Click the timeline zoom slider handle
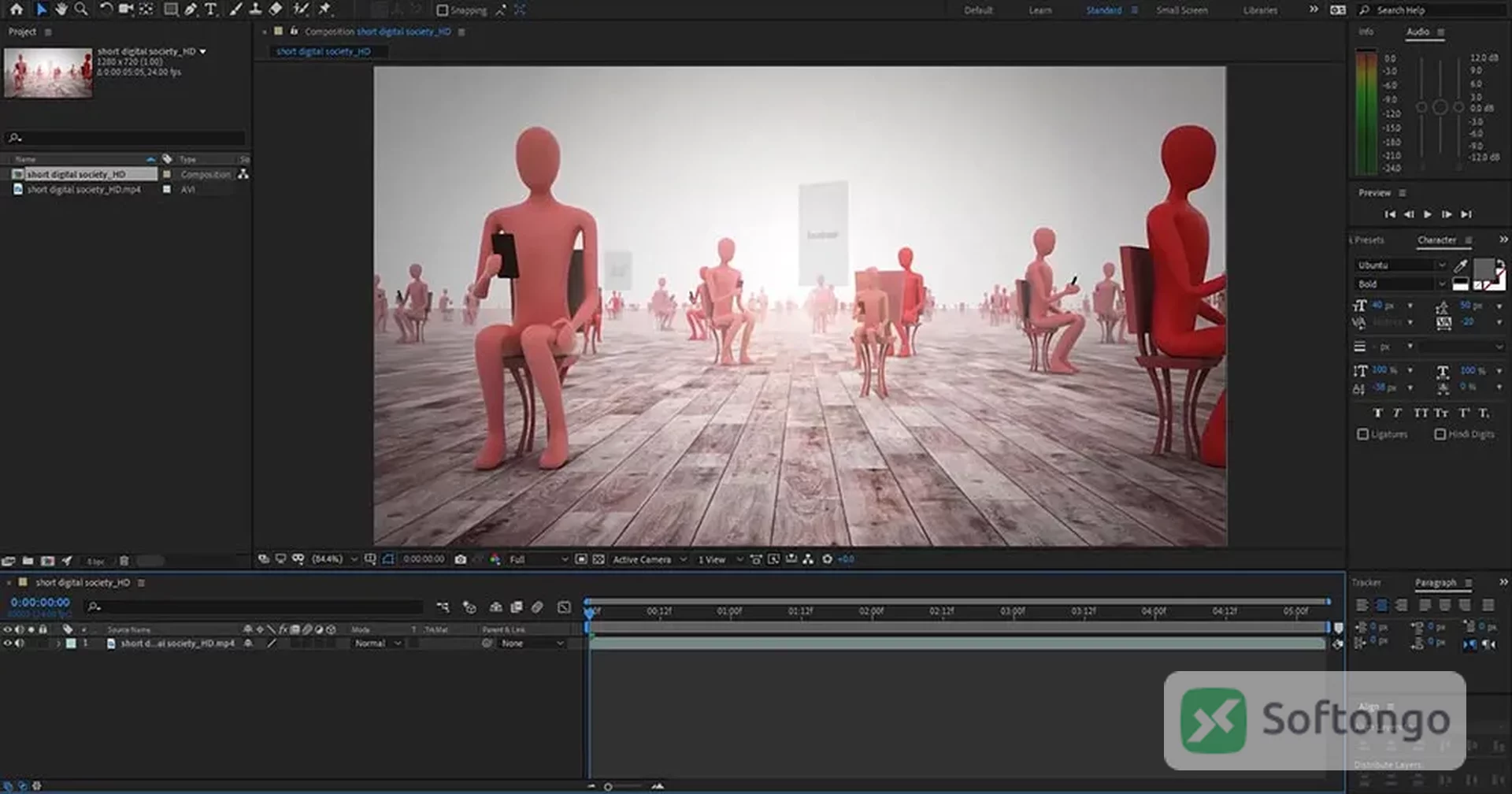Viewport: 1512px width, 794px height. click(608, 786)
